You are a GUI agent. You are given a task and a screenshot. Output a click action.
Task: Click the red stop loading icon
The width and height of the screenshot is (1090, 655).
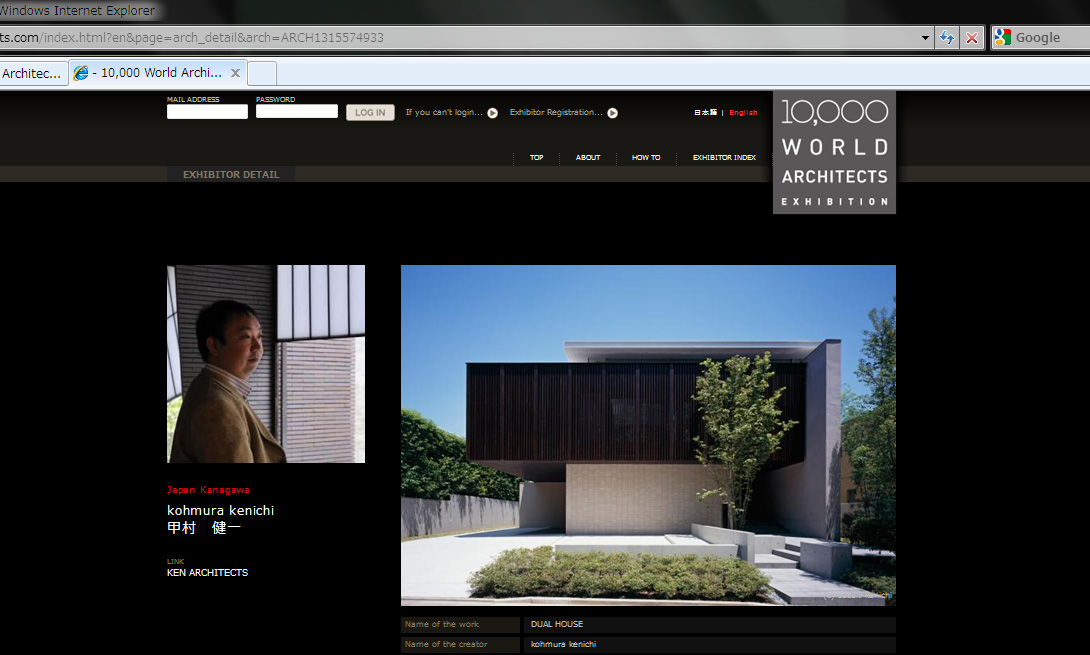coord(972,38)
